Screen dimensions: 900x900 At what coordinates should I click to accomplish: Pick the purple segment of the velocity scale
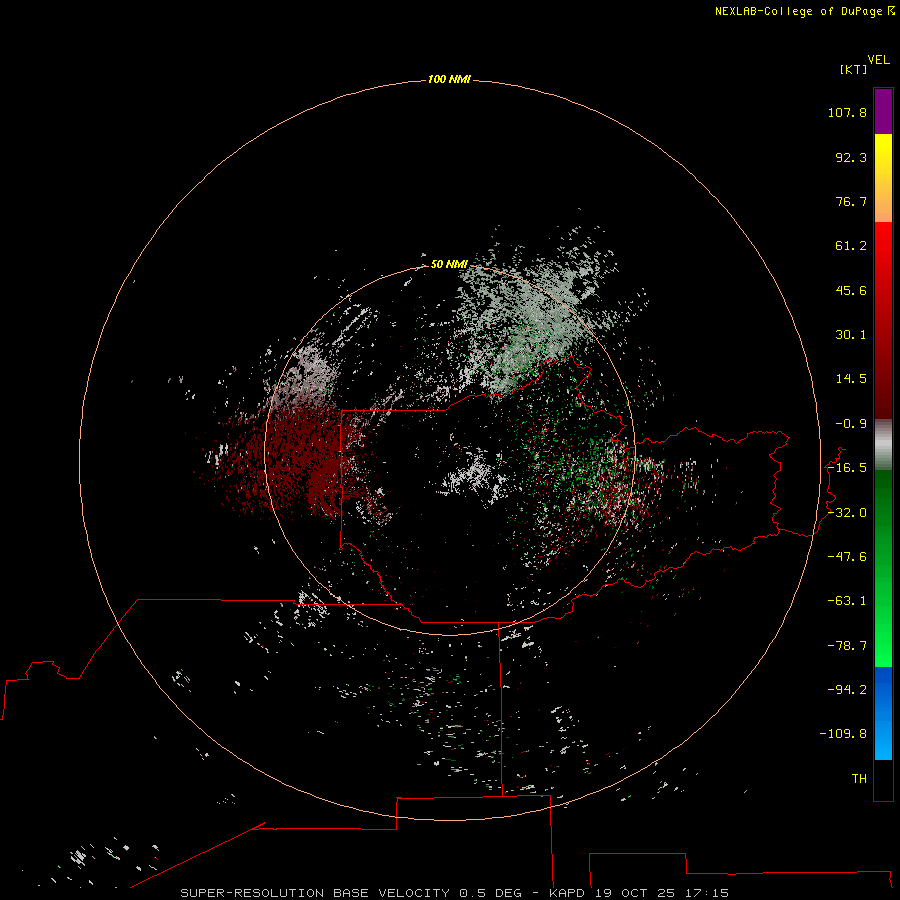coord(883,111)
